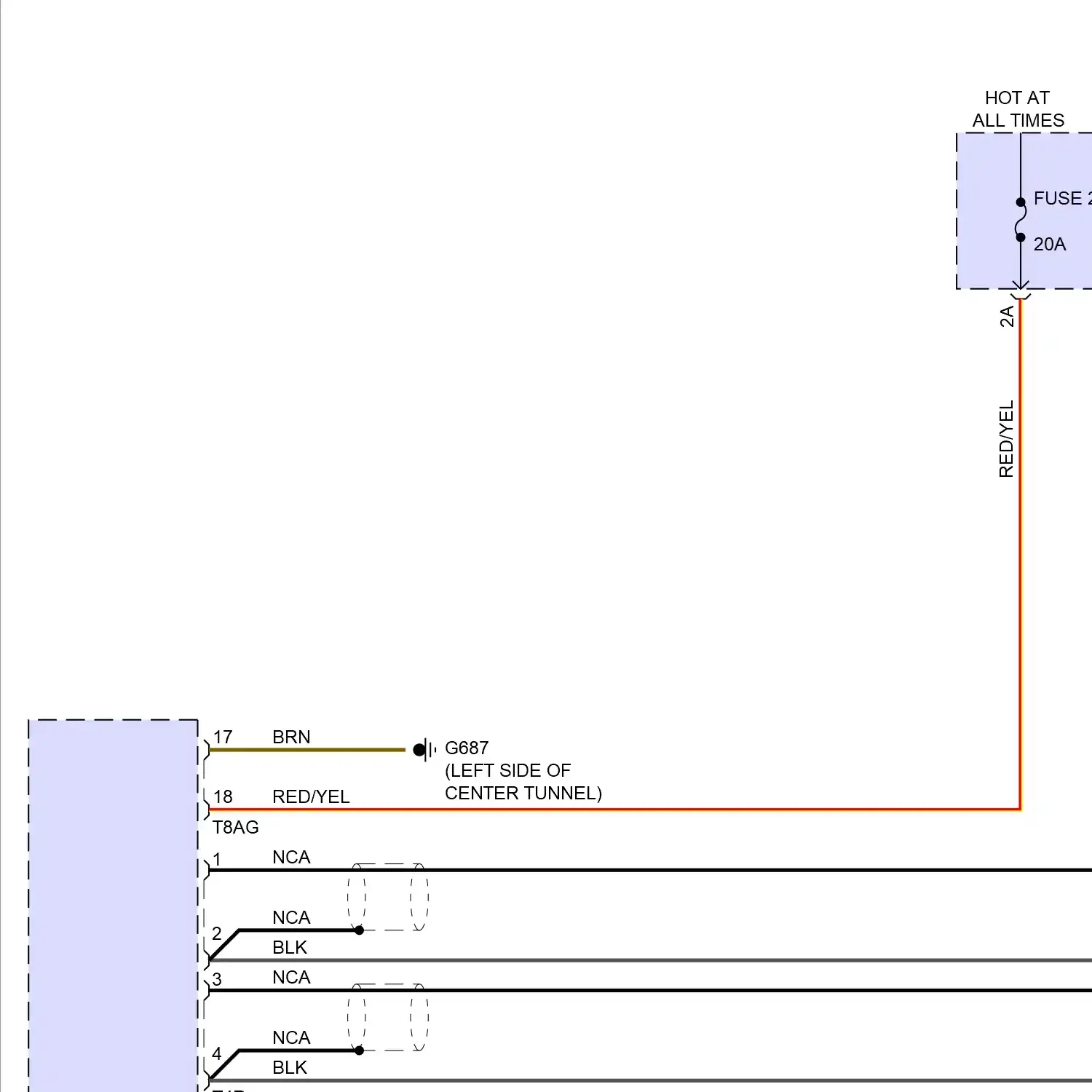The image size is (1092, 1092).
Task: Click the pin 4 number label
Action: (x=217, y=1053)
